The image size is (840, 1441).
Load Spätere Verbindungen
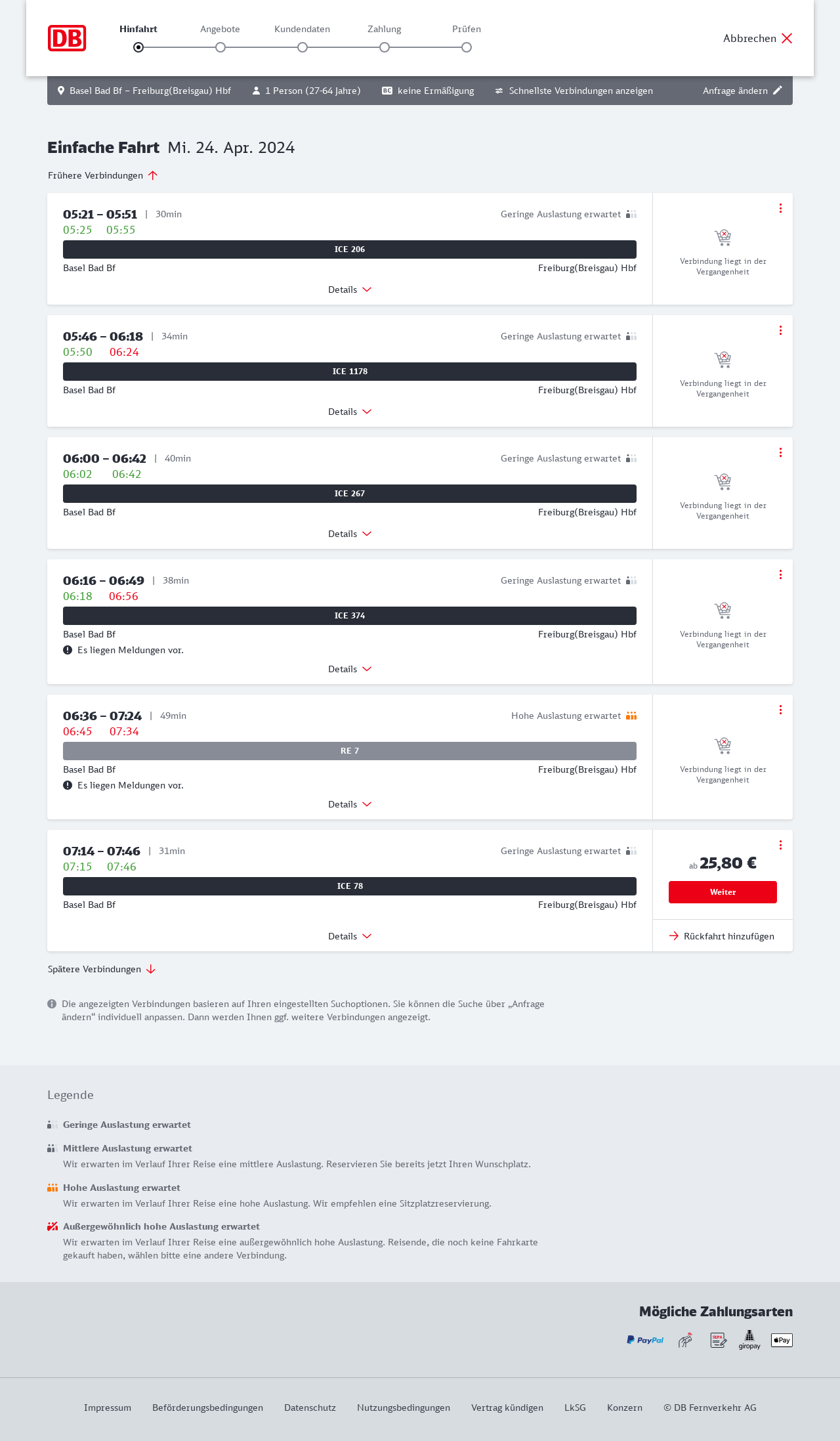click(x=102, y=969)
